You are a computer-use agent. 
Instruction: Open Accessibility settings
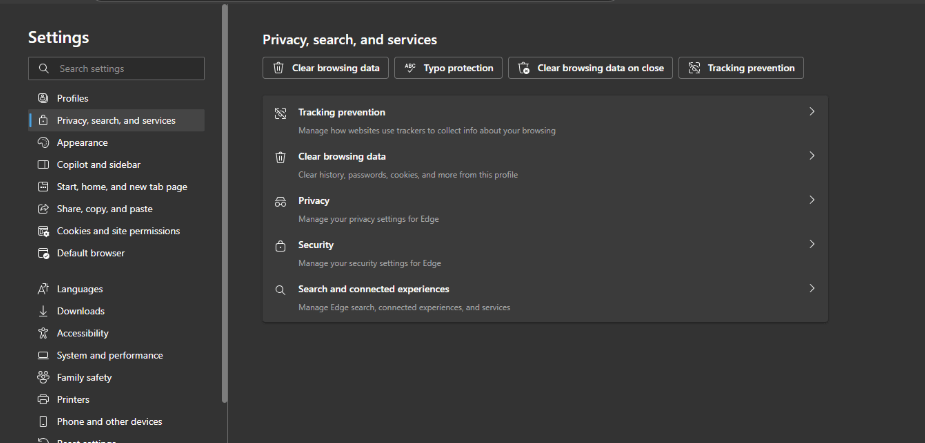click(x=116, y=333)
